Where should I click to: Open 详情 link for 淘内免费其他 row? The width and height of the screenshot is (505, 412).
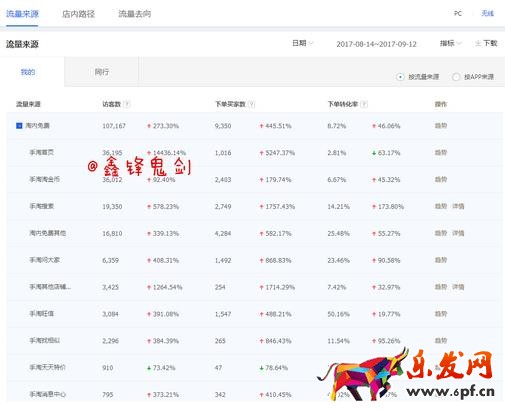(458, 233)
